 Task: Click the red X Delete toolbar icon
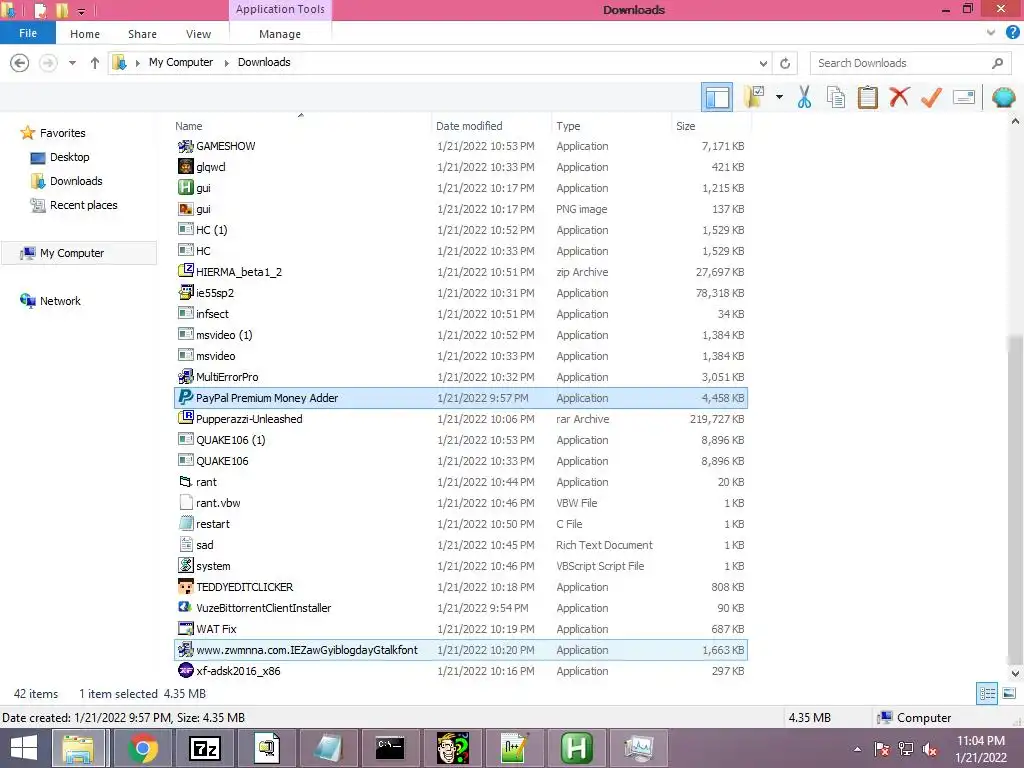pos(899,97)
